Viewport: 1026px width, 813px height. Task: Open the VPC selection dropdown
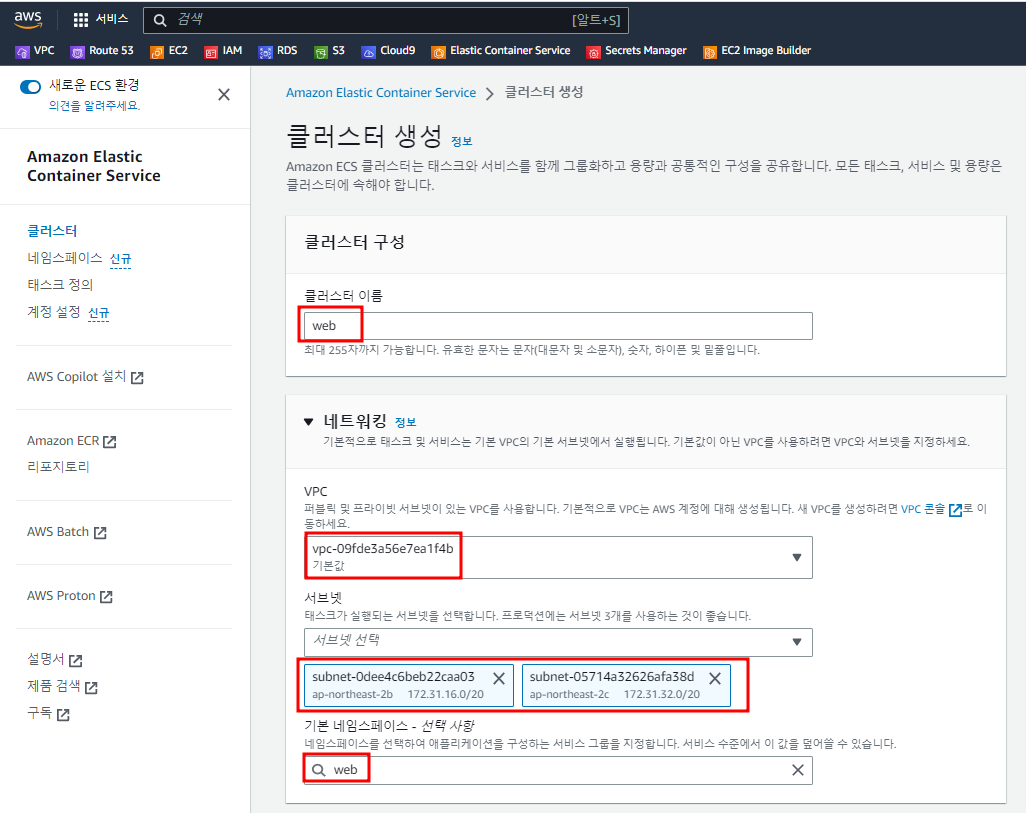click(558, 557)
